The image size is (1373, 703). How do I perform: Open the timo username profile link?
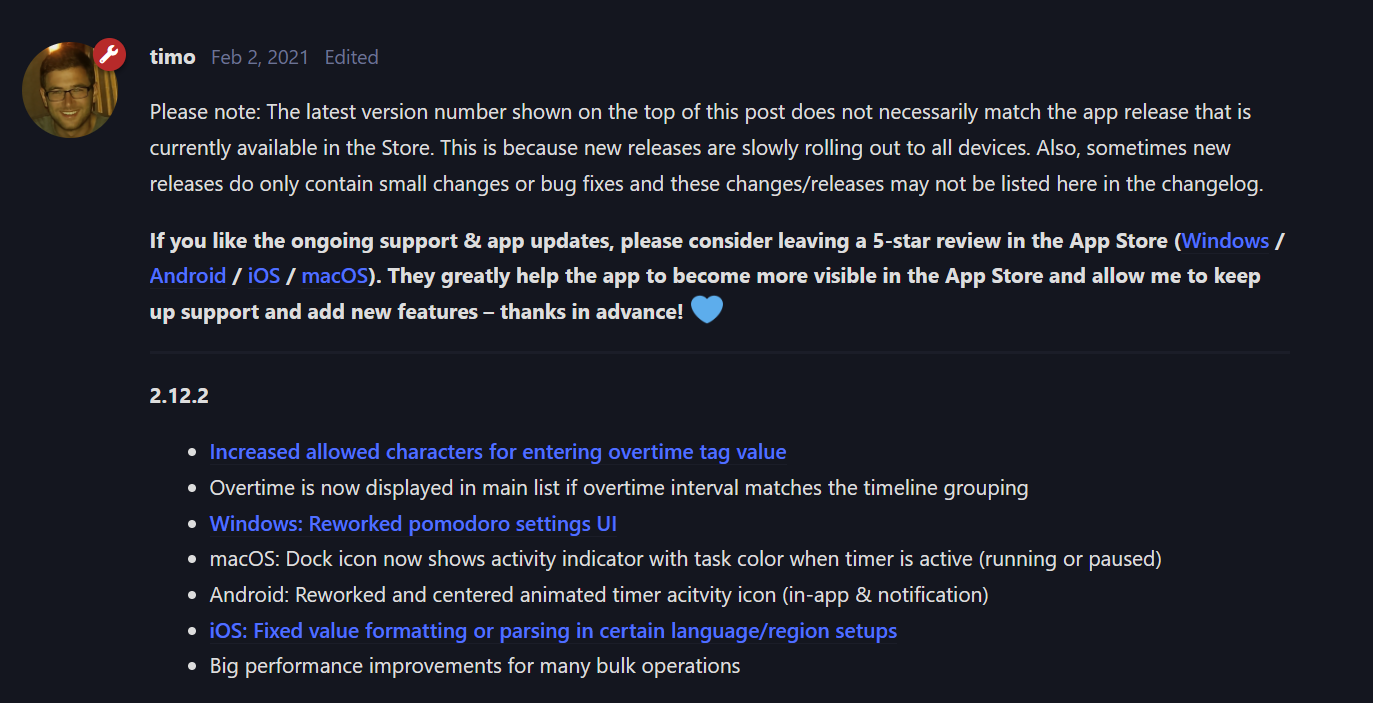pos(172,57)
